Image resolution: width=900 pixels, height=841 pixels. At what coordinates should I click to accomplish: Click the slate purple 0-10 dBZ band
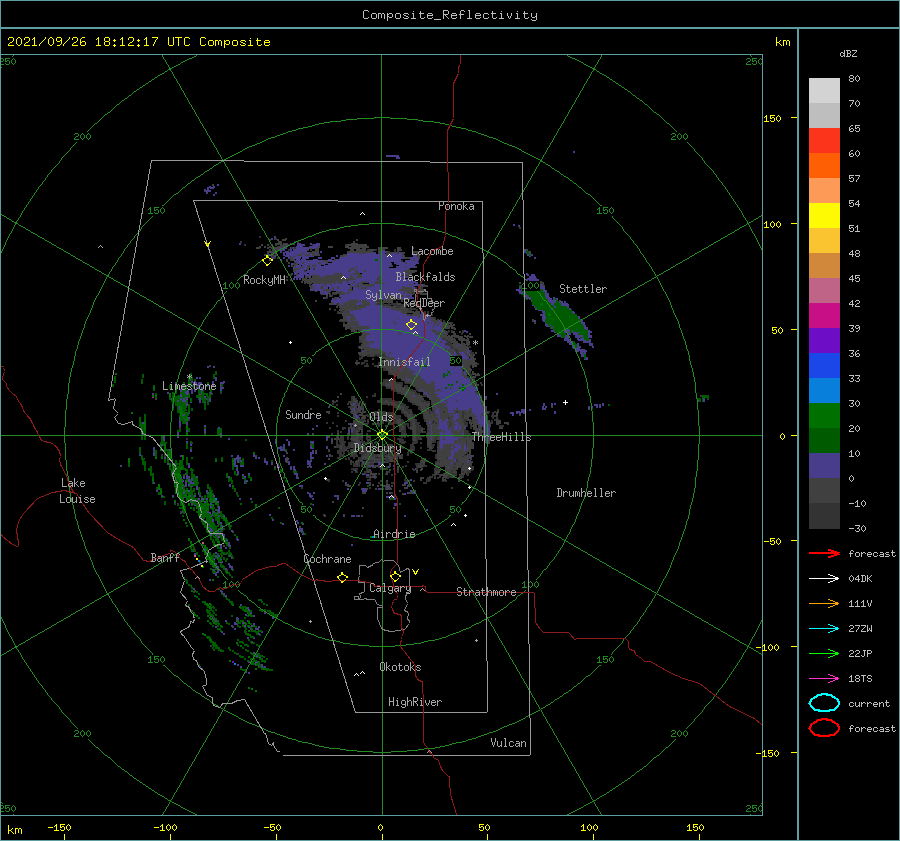click(x=824, y=465)
